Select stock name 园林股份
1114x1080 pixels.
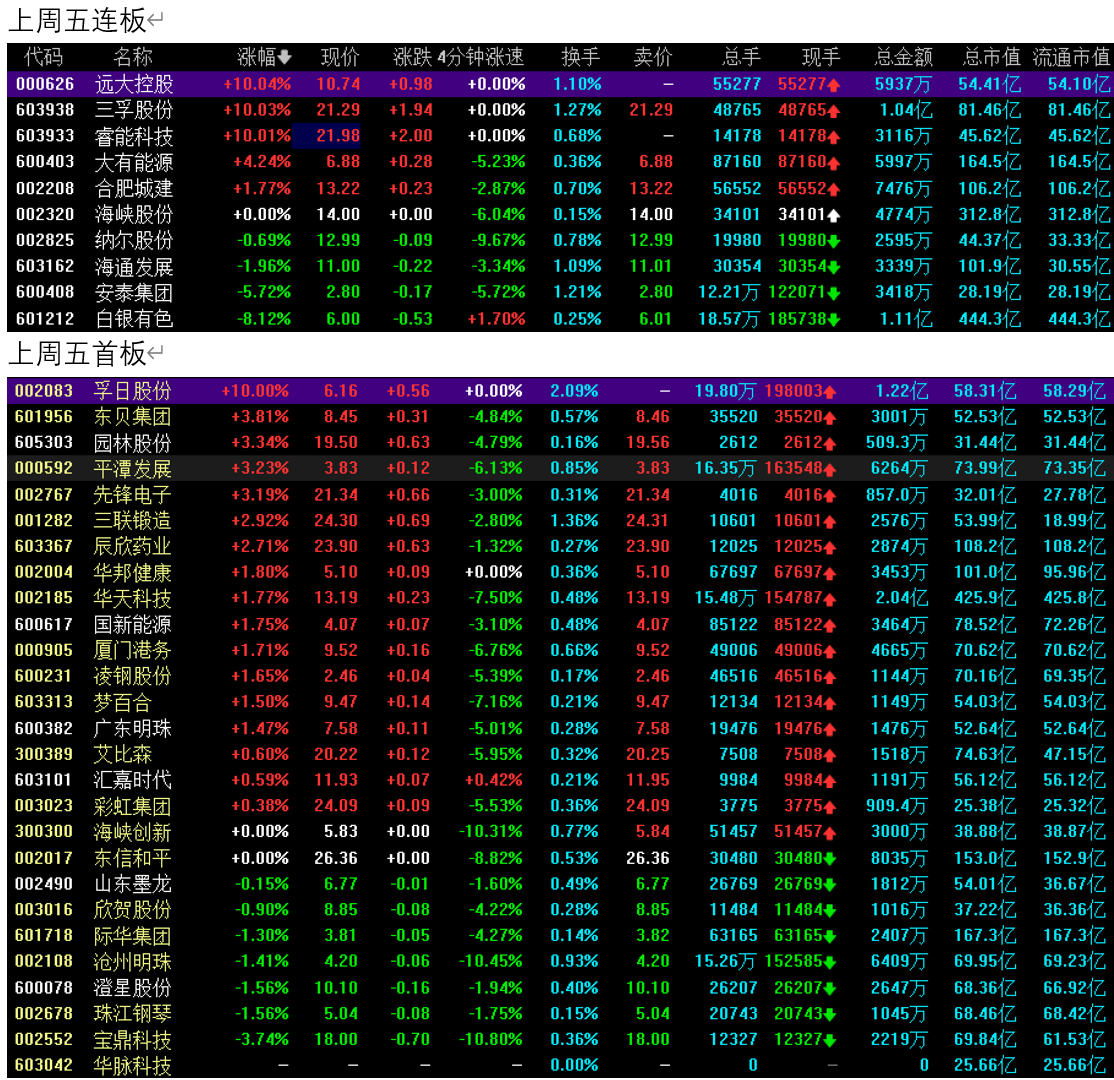pyautogui.click(x=132, y=443)
